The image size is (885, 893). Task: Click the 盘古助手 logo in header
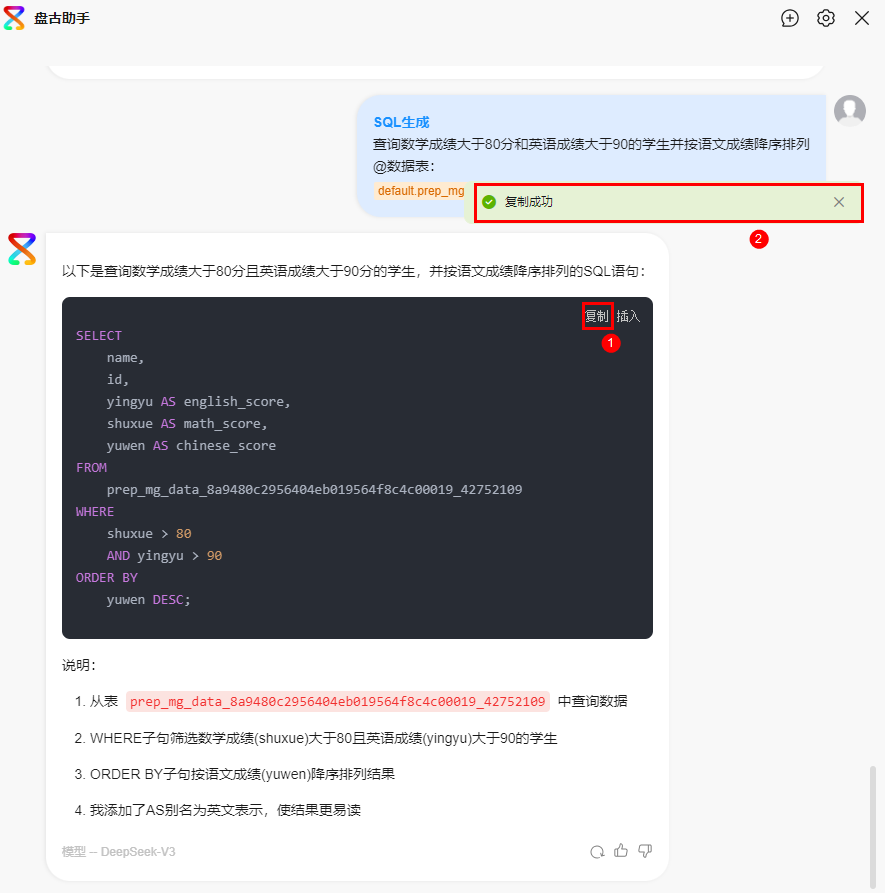click(14, 18)
